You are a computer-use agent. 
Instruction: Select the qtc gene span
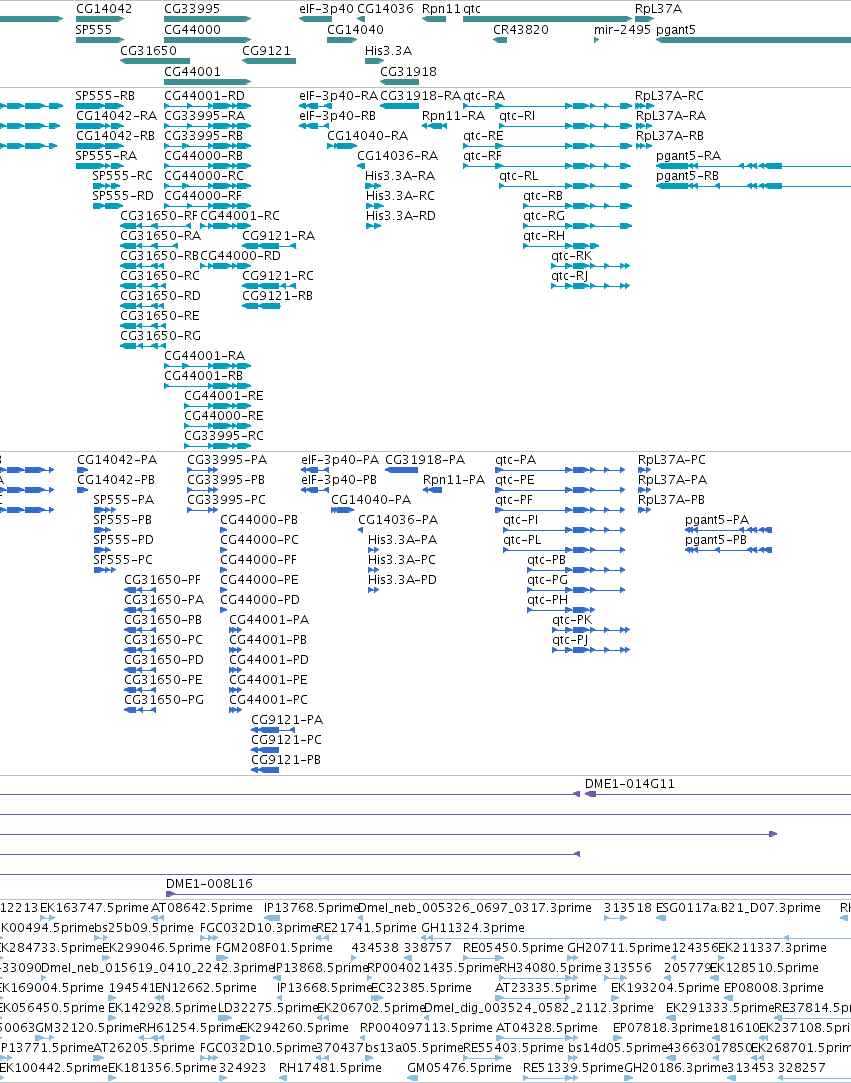pos(546,19)
